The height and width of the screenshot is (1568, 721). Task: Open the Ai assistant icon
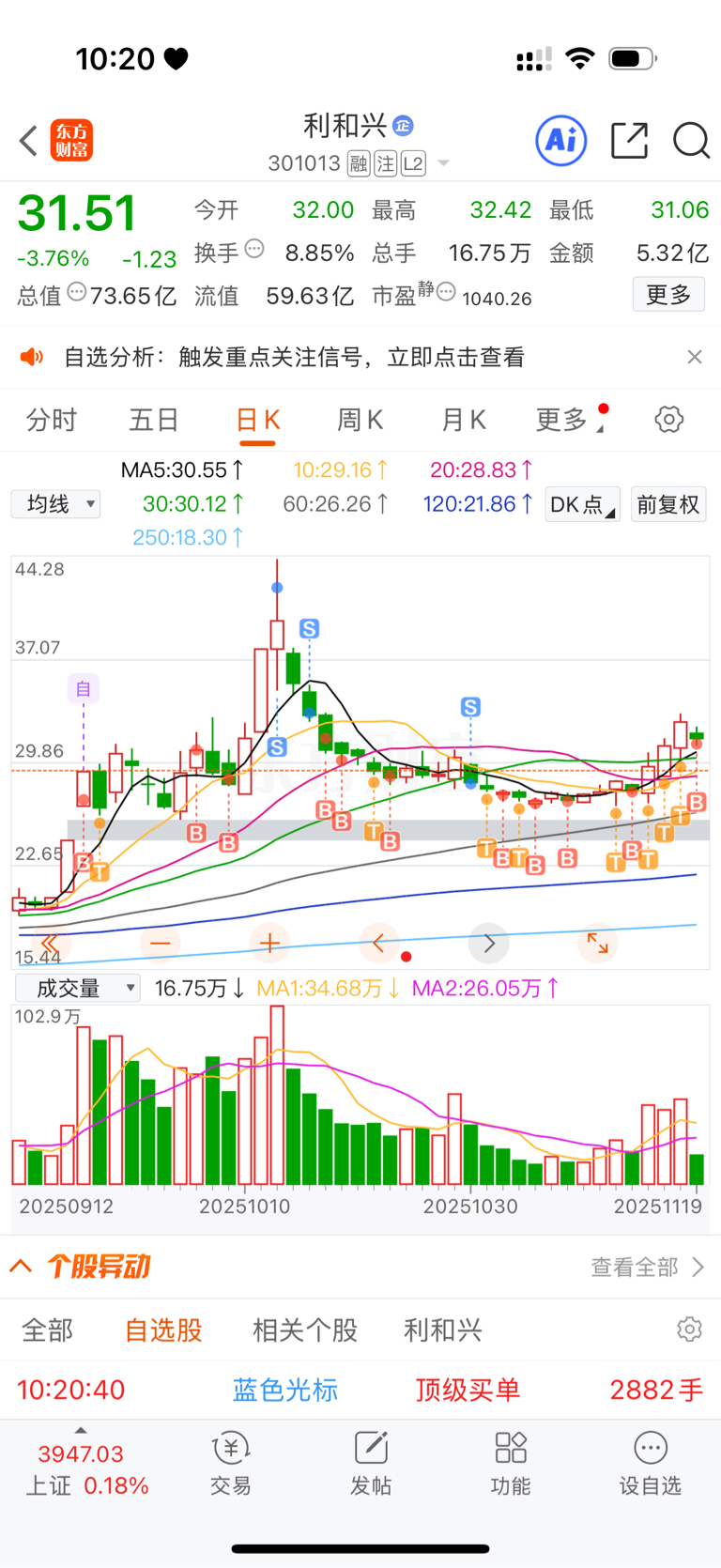point(561,141)
